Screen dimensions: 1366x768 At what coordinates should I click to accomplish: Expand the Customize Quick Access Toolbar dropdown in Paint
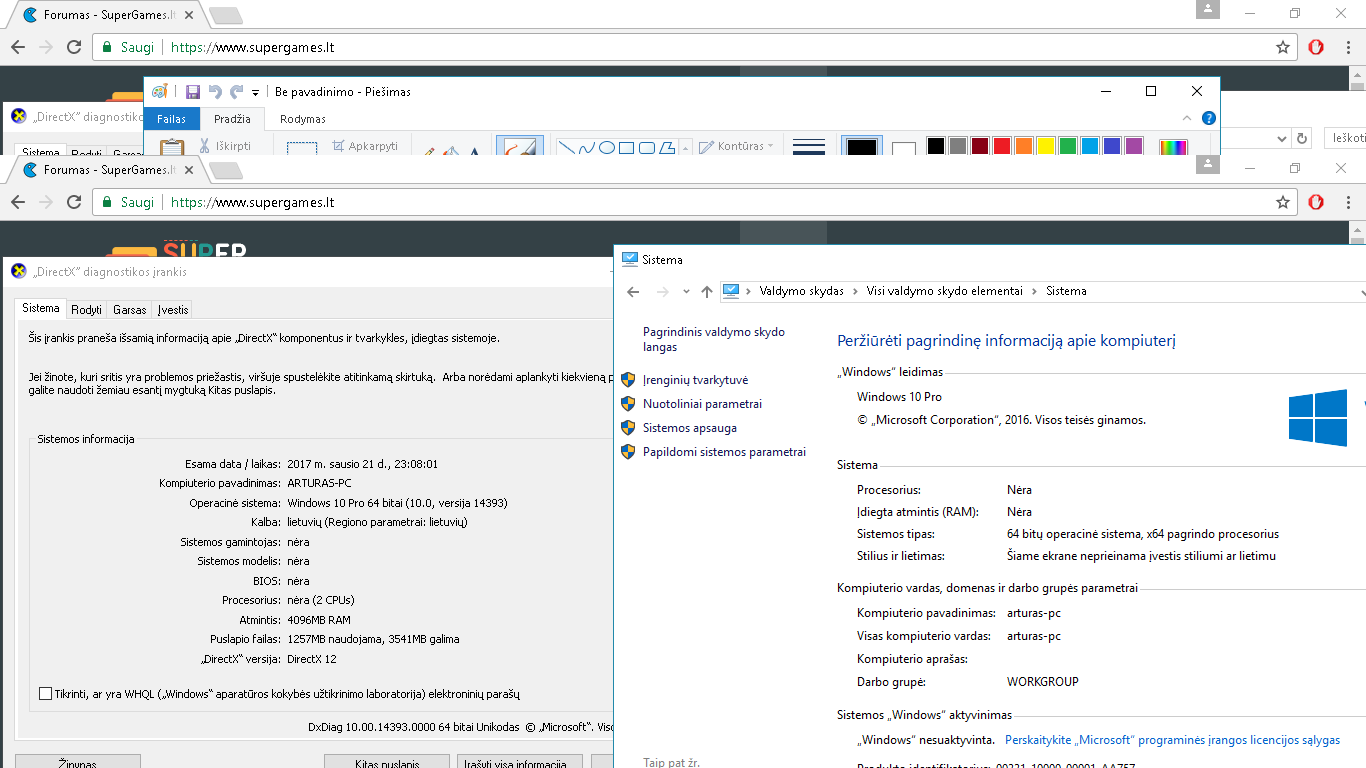tap(256, 92)
